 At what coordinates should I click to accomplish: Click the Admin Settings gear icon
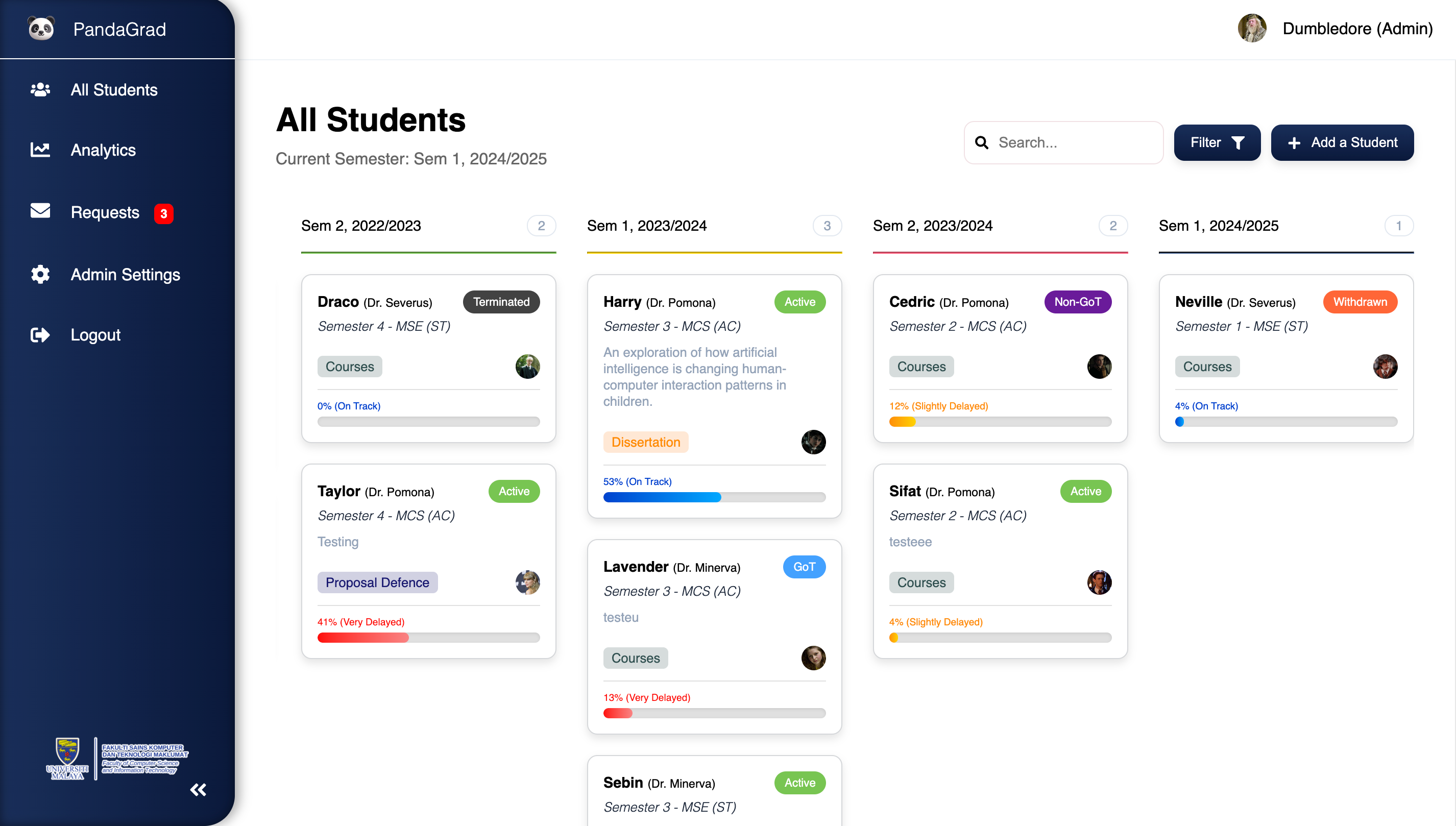[40, 274]
